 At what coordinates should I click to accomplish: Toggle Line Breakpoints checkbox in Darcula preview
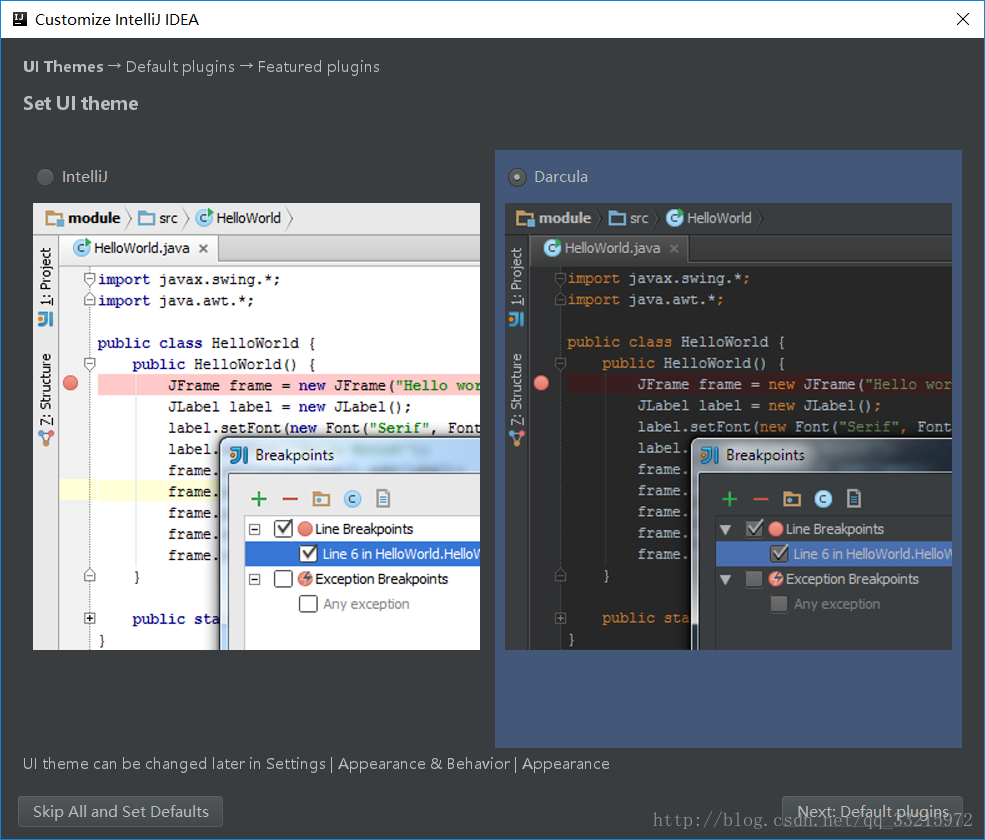[754, 528]
